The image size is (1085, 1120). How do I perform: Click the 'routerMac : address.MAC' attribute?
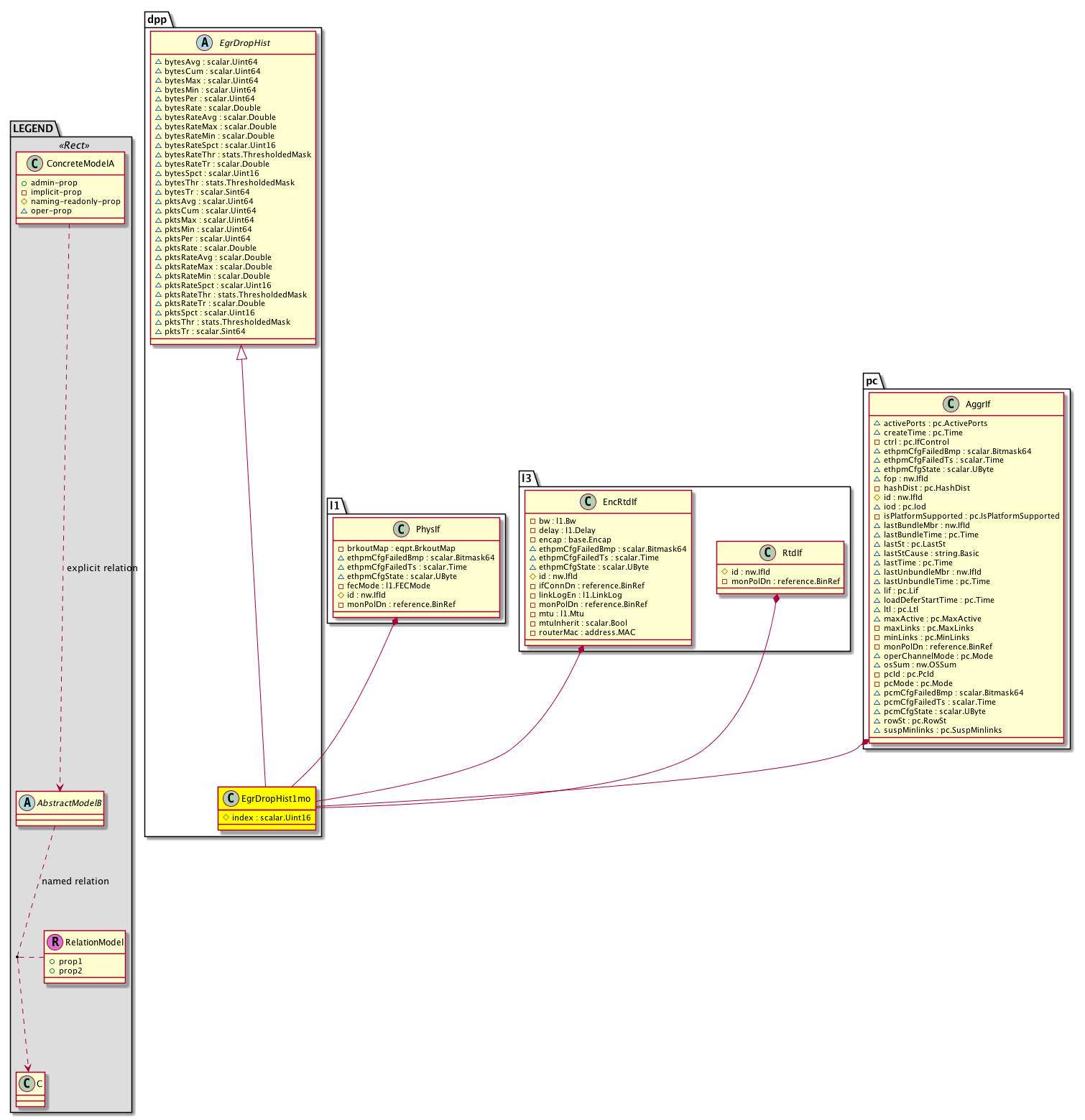[587, 633]
